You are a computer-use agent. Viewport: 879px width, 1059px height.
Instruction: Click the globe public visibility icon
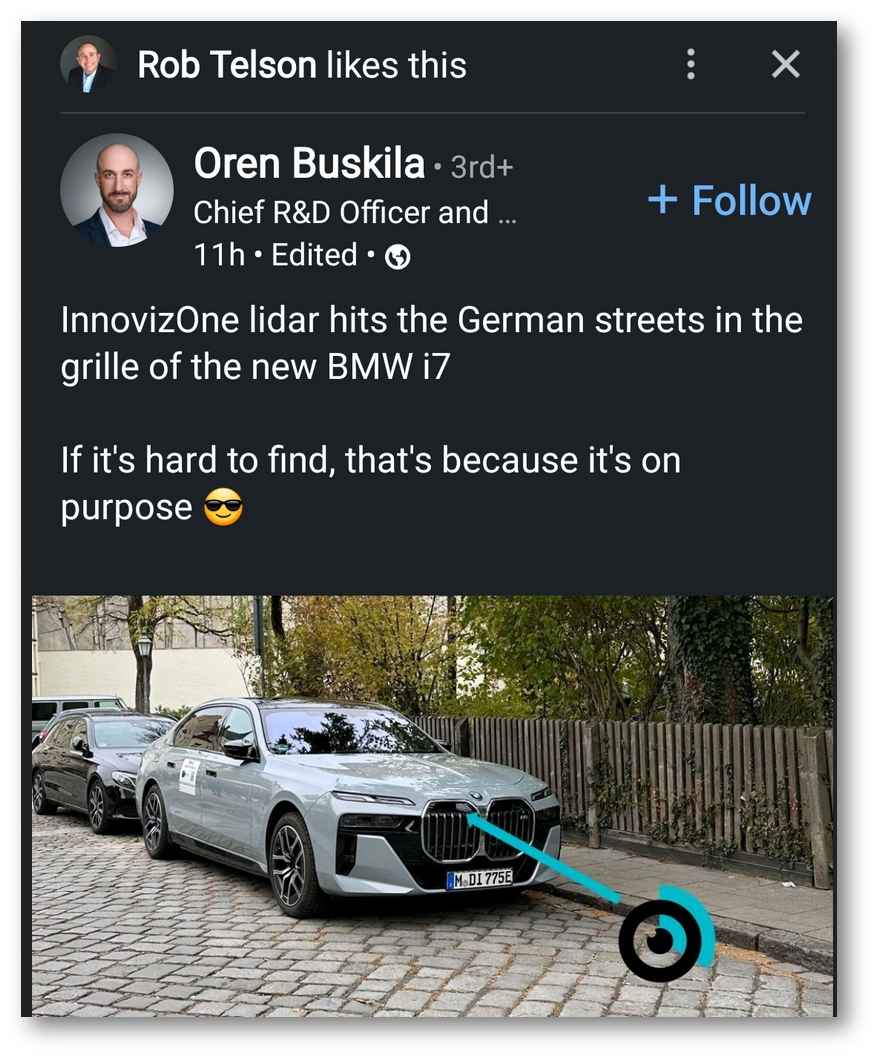coord(397,257)
